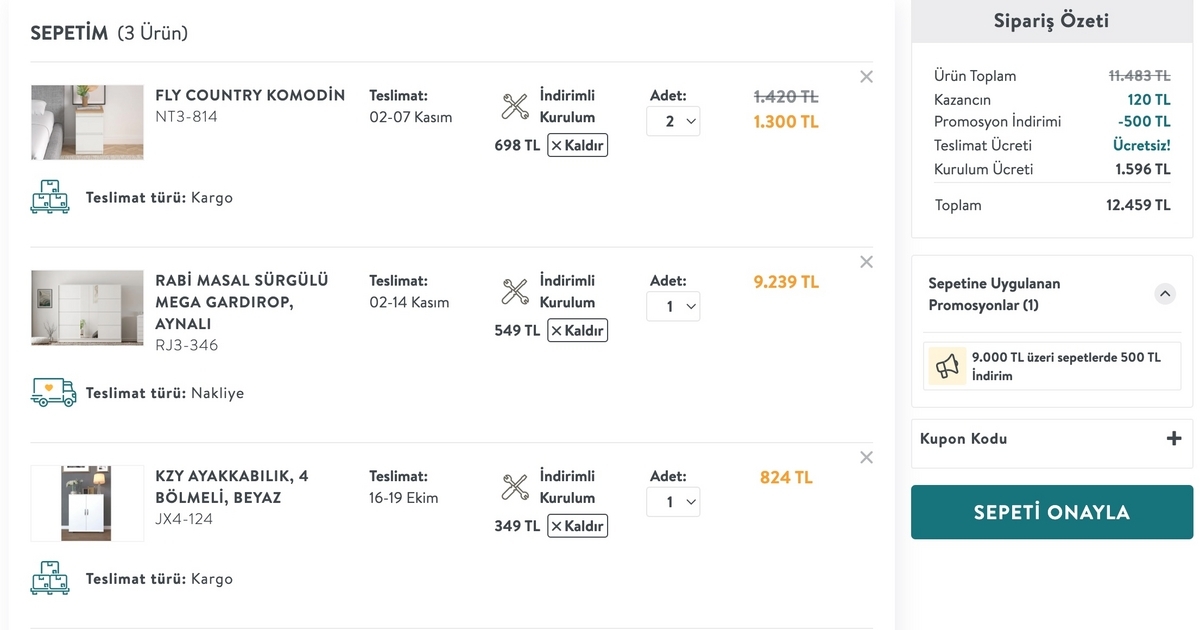Click the megaphone promotion icon
Image resolution: width=1200 pixels, height=630 pixels.
(946, 367)
